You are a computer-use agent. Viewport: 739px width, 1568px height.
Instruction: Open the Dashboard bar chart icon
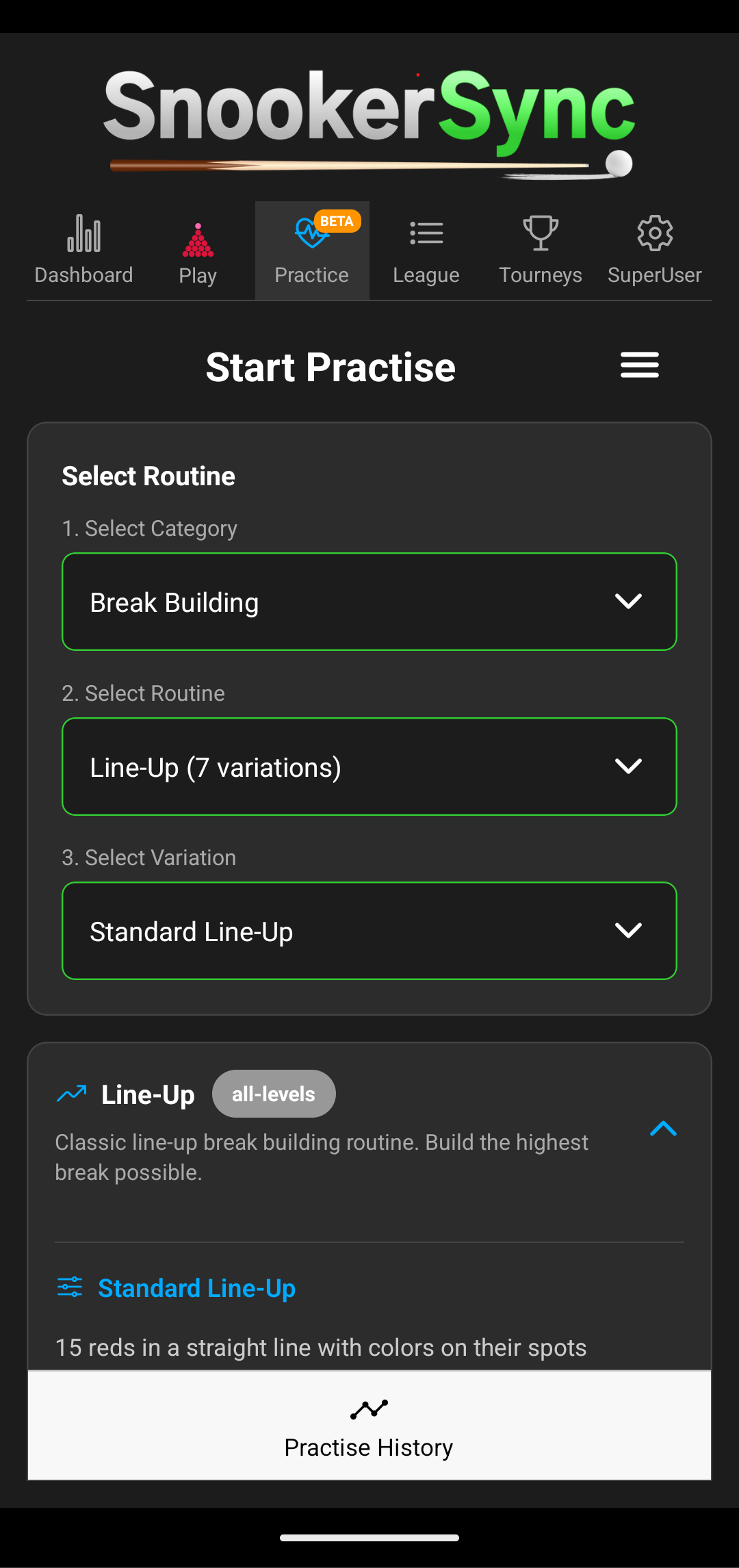pyautogui.click(x=83, y=233)
